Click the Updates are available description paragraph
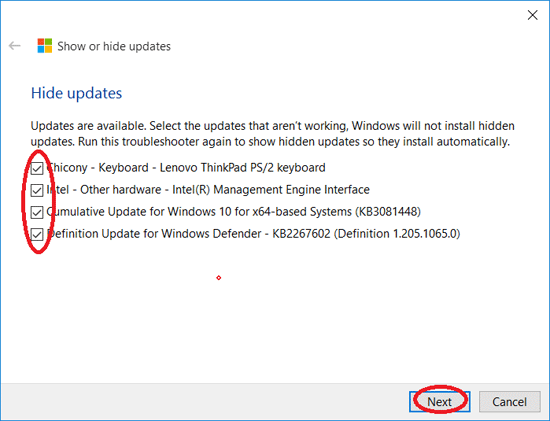550x421 pixels. point(273,134)
